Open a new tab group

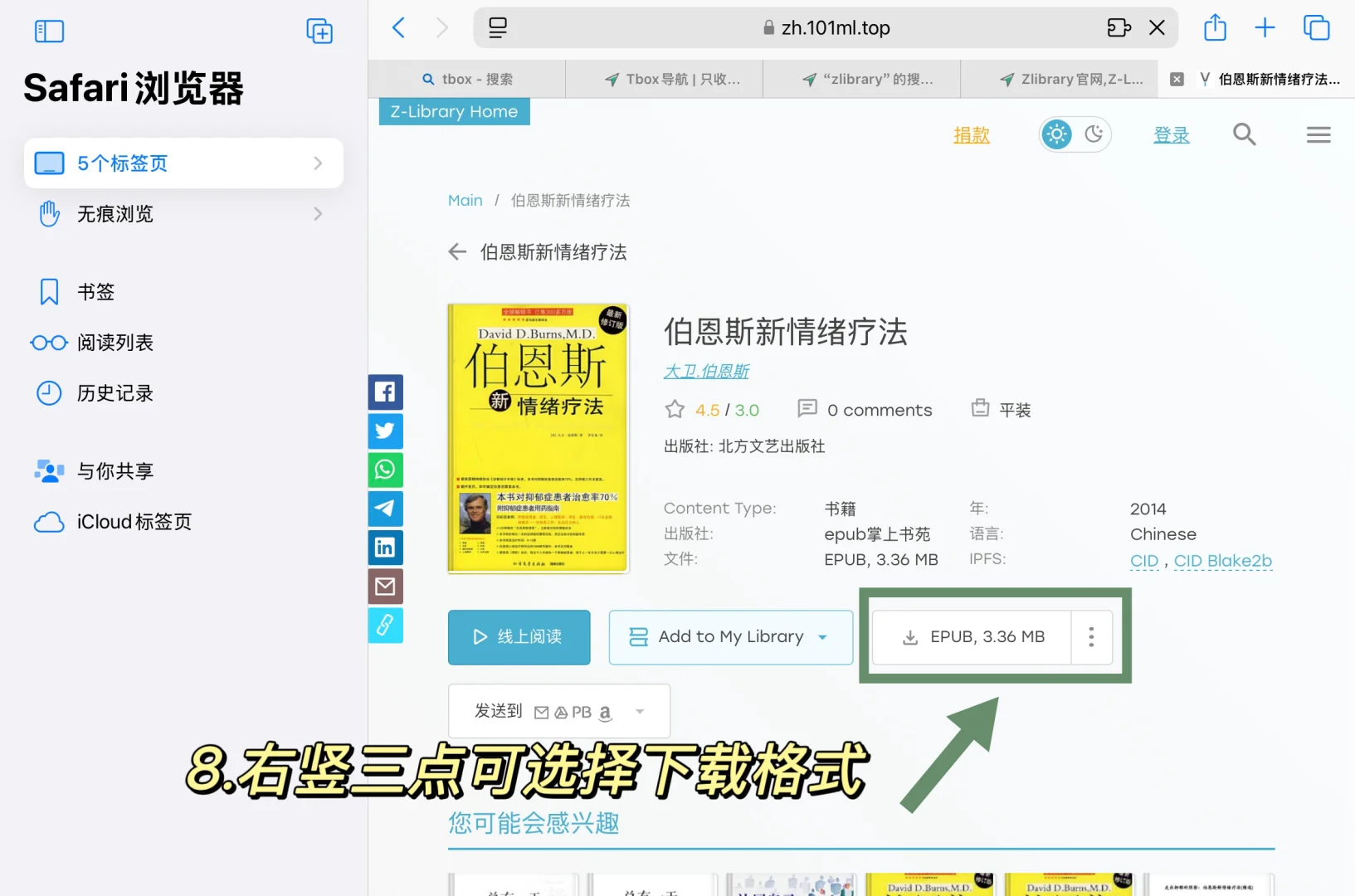(319, 32)
